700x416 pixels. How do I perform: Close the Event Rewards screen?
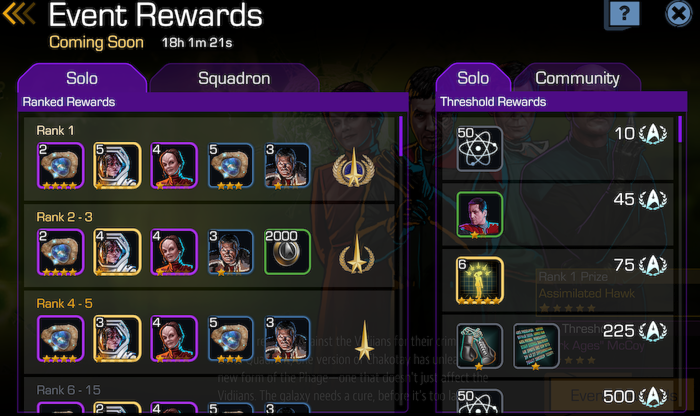tap(679, 14)
